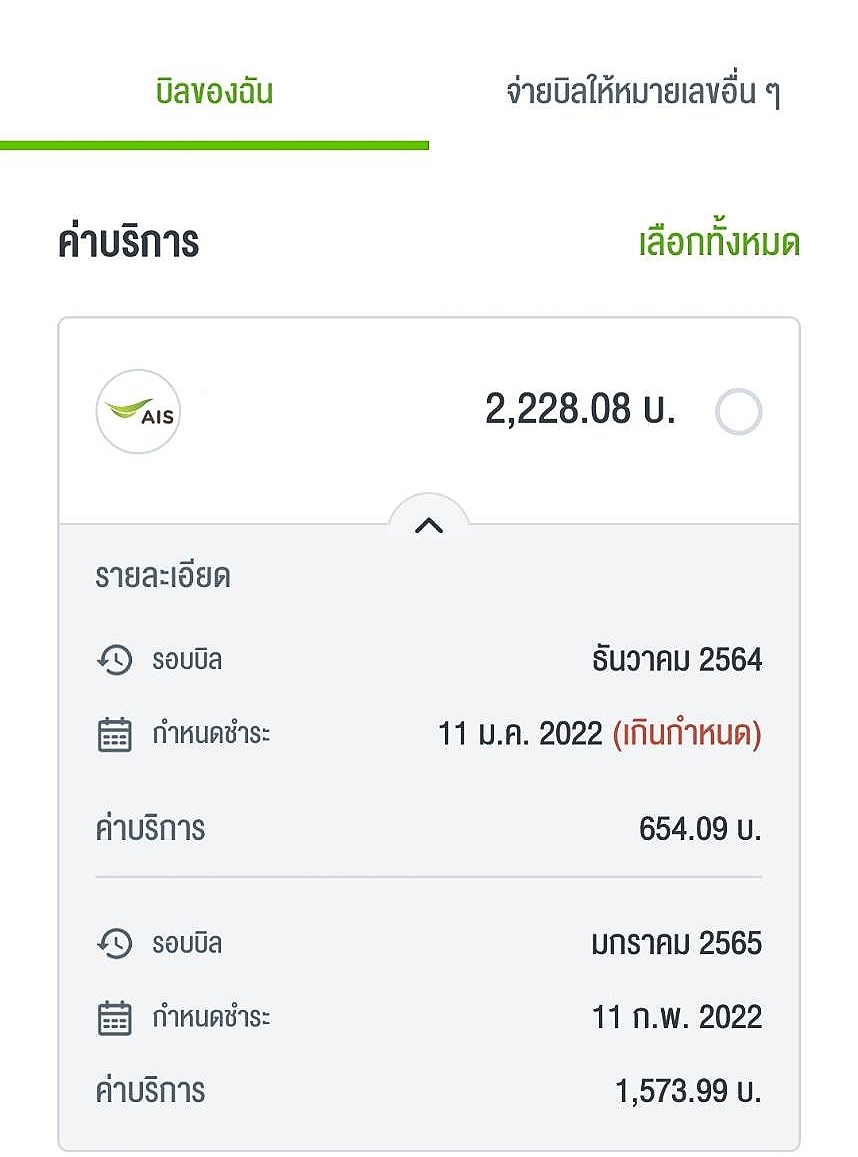The width and height of the screenshot is (858, 1157).
Task: Select the radio button beside 2,228.08 บ.
Action: pos(738,411)
